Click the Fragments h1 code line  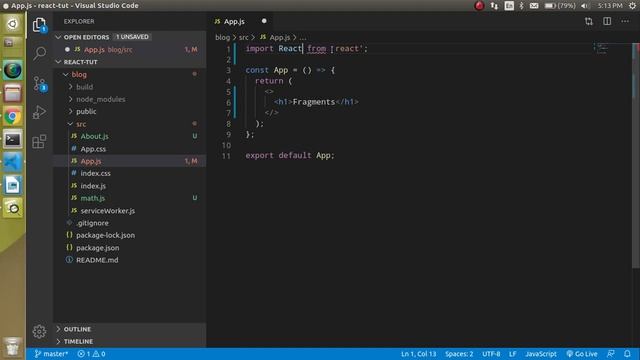point(316,102)
